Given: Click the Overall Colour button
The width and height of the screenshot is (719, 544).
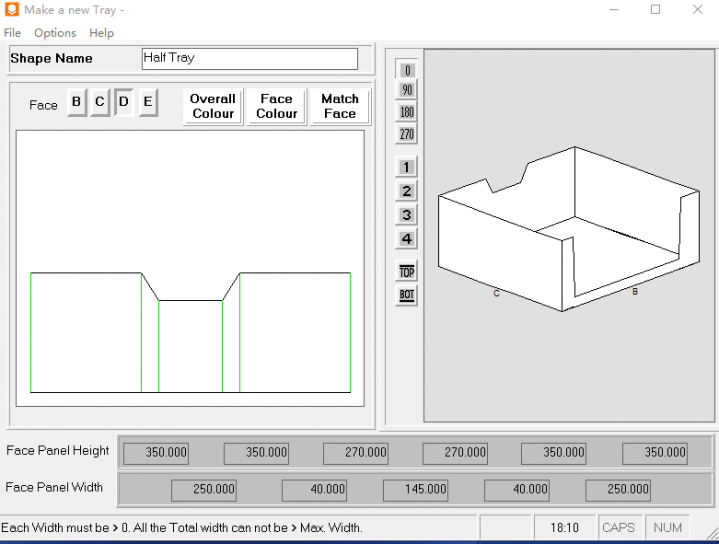Looking at the screenshot, I should coord(213,106).
